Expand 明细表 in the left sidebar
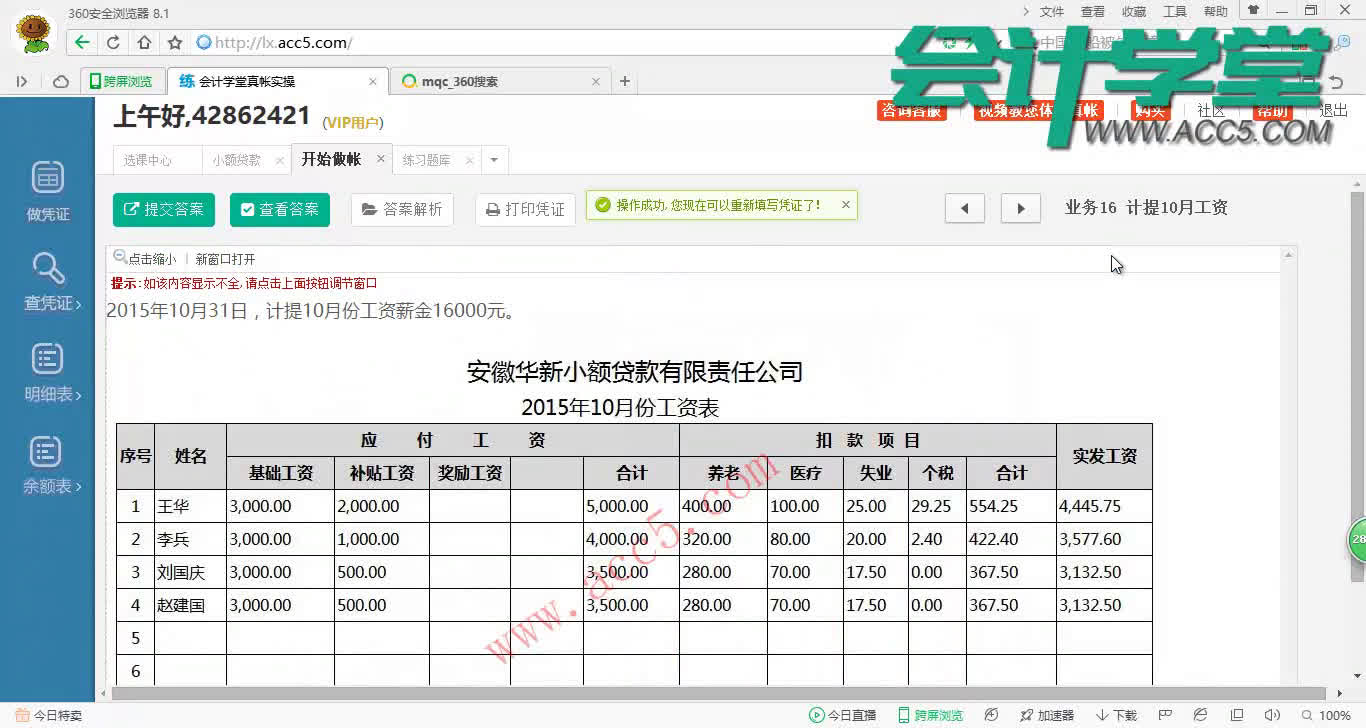1366x728 pixels. (52, 373)
